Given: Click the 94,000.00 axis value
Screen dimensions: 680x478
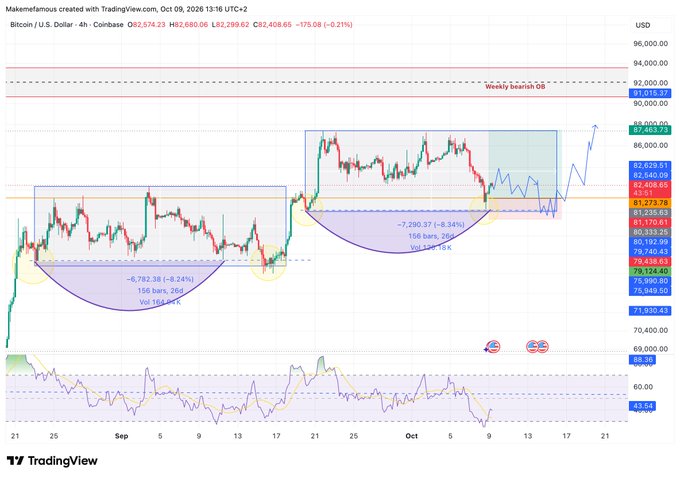Looking at the screenshot, I should pyautogui.click(x=651, y=63).
